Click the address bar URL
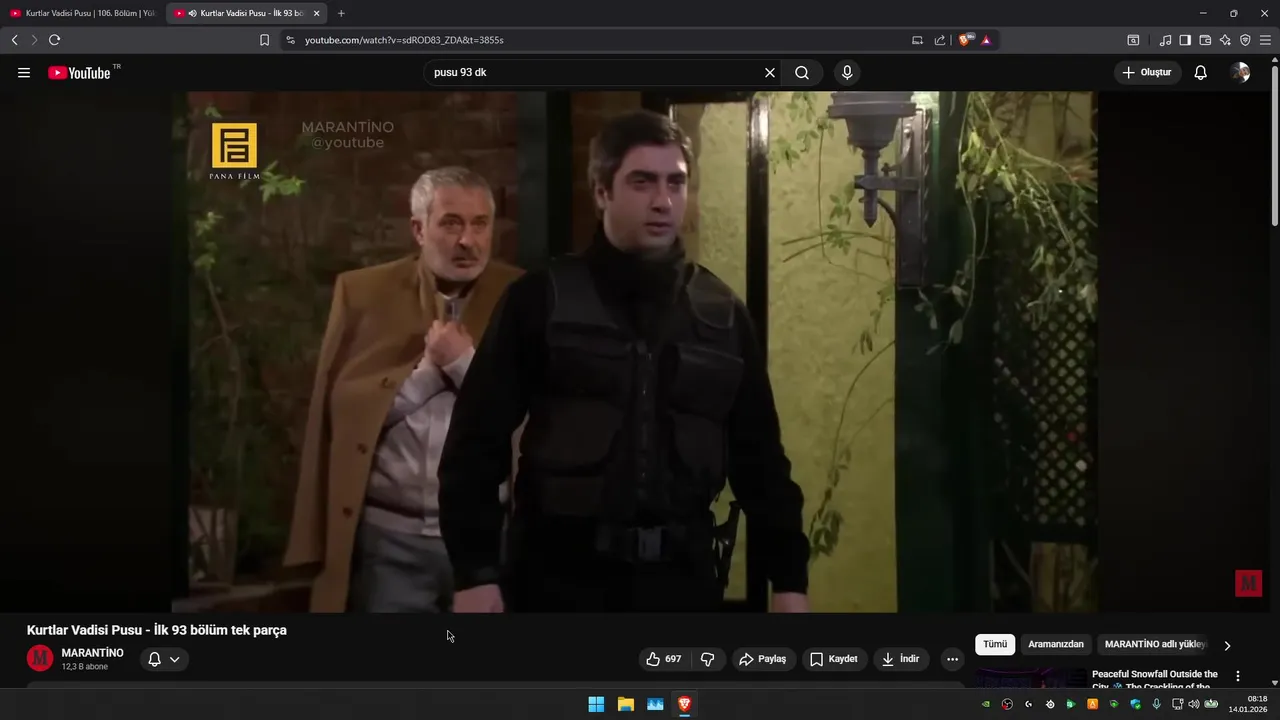Viewport: 1280px width, 720px height. click(x=404, y=40)
